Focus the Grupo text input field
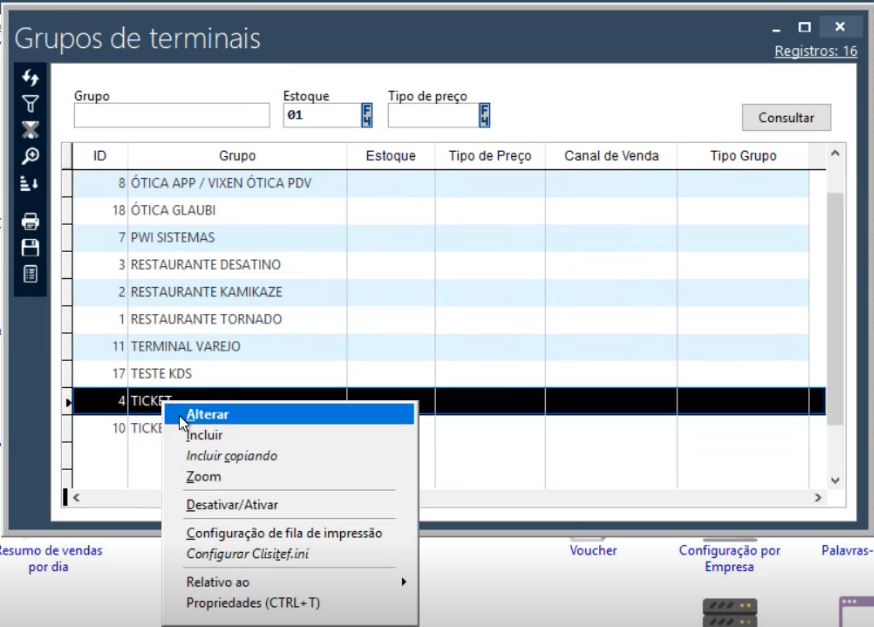The height and width of the screenshot is (627, 874). [171, 116]
